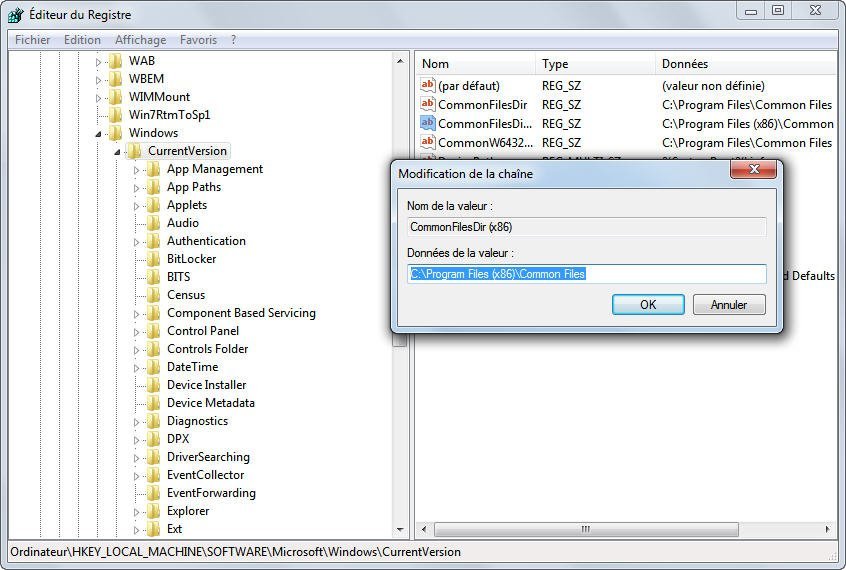Sort values by the Données column header
Viewport: 846px width, 570px height.
(747, 64)
